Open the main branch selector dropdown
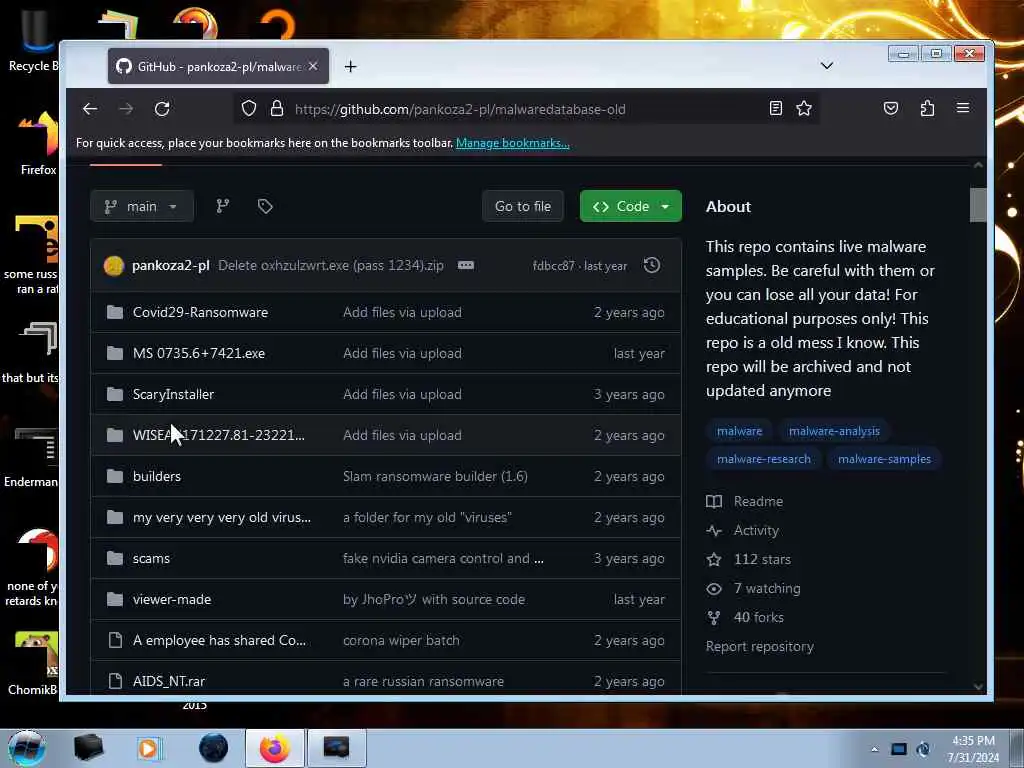Viewport: 1024px width, 768px height. click(142, 206)
